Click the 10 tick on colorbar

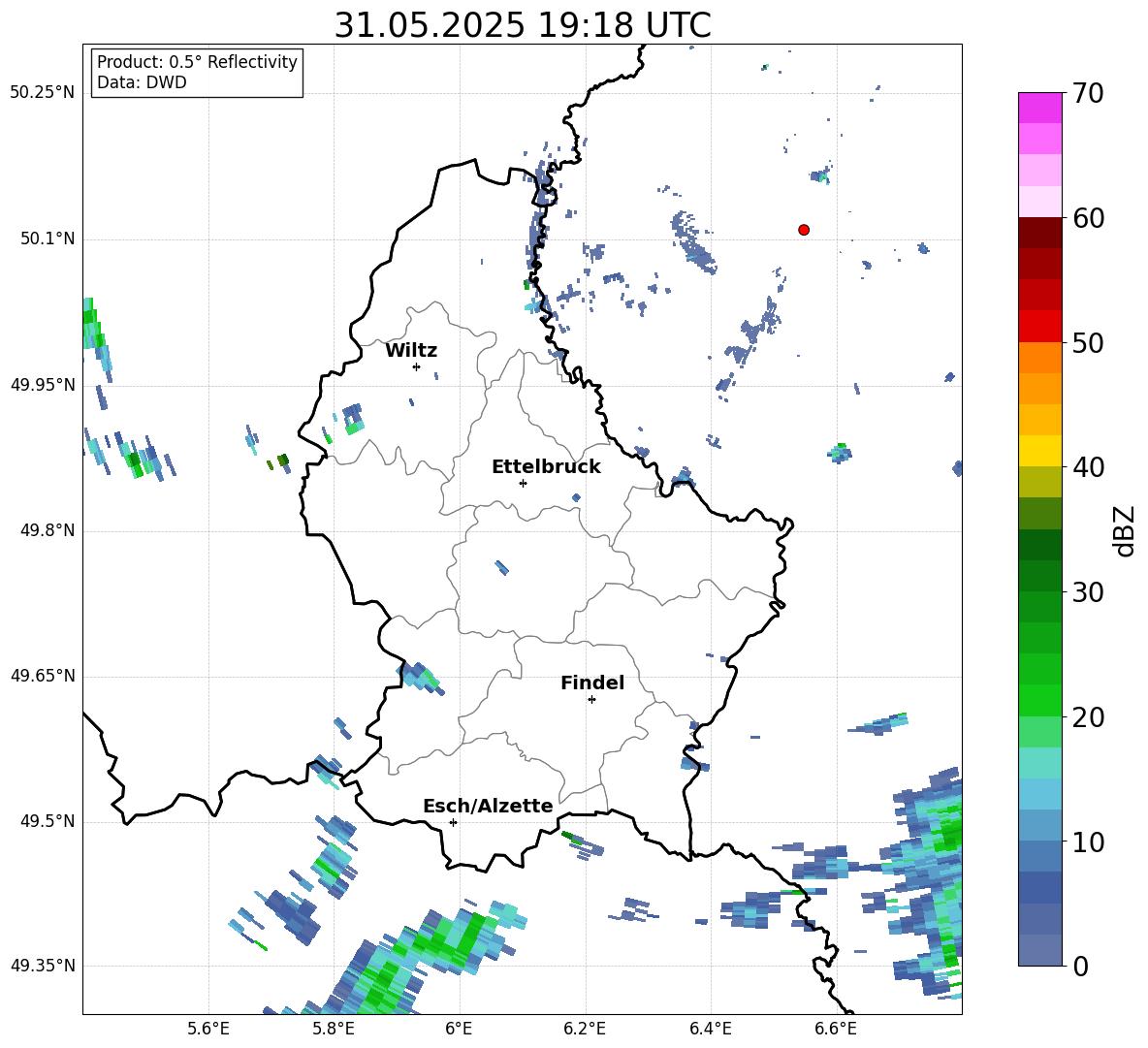point(1088,842)
